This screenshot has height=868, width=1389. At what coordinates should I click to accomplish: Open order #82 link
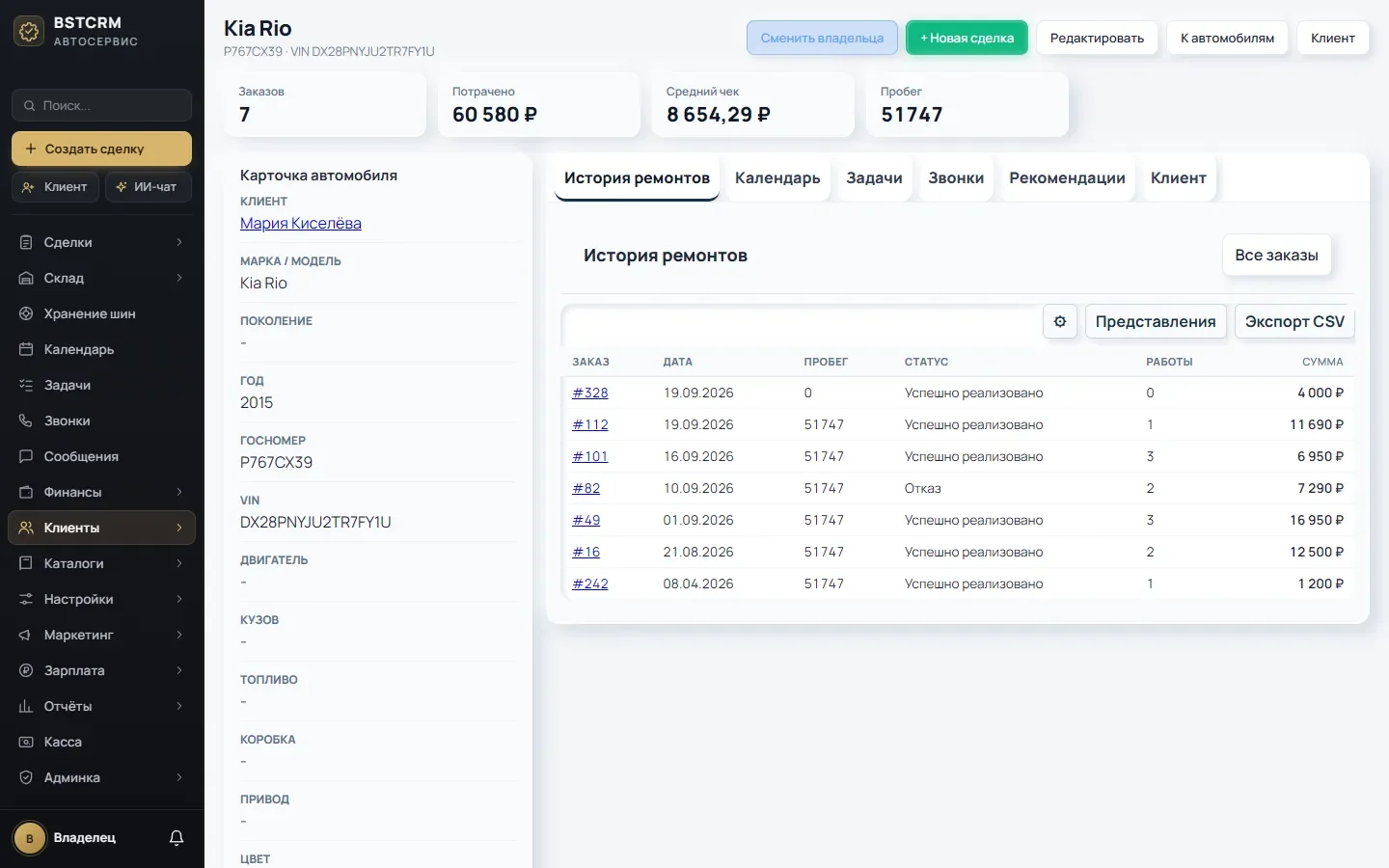586,488
